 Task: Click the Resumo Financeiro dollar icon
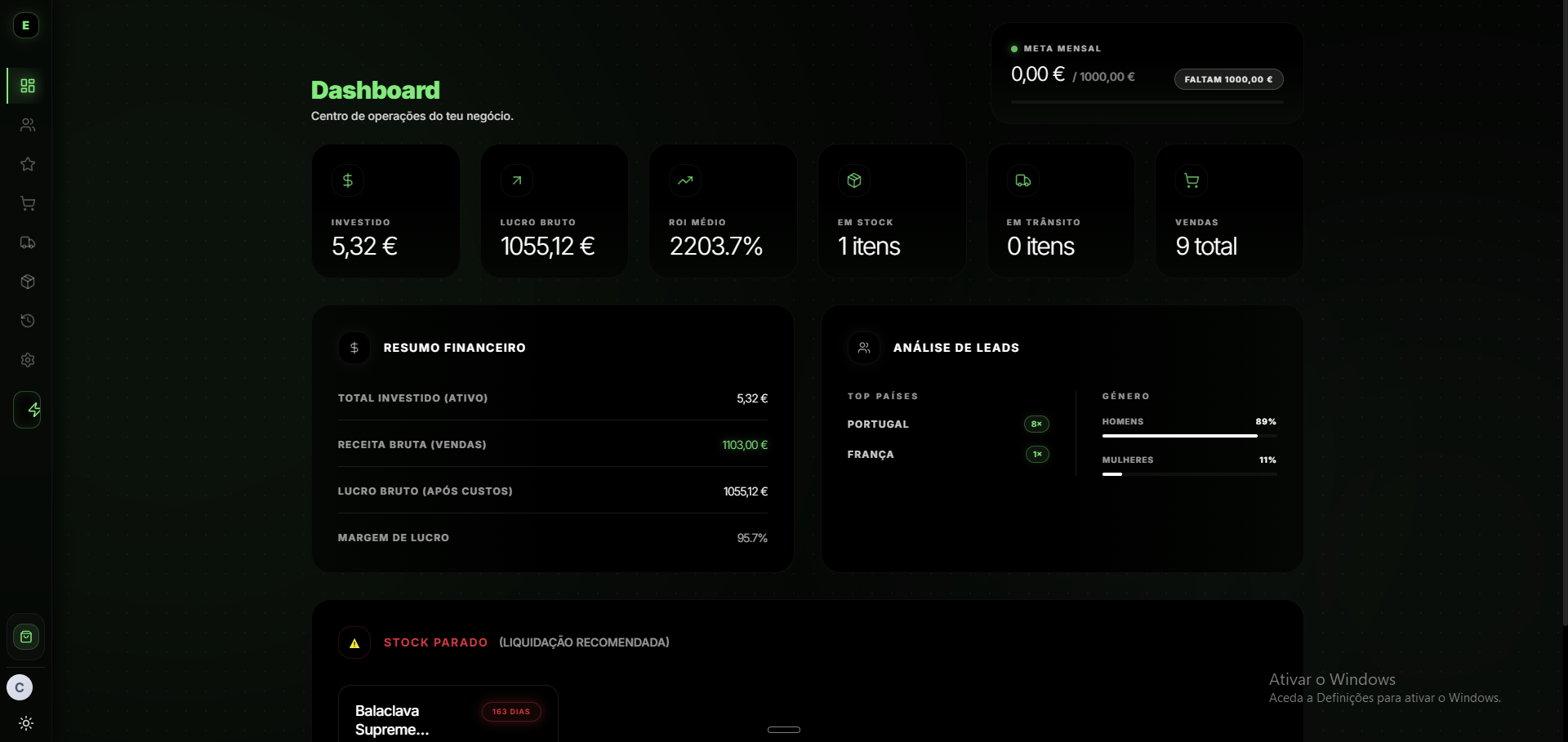tap(354, 348)
